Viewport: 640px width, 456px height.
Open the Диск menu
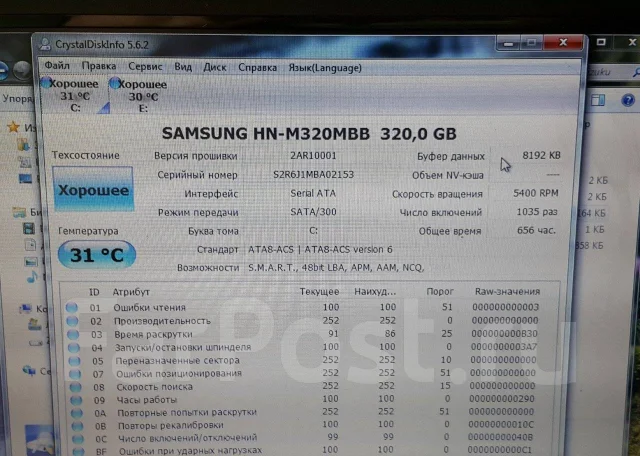tap(215, 67)
